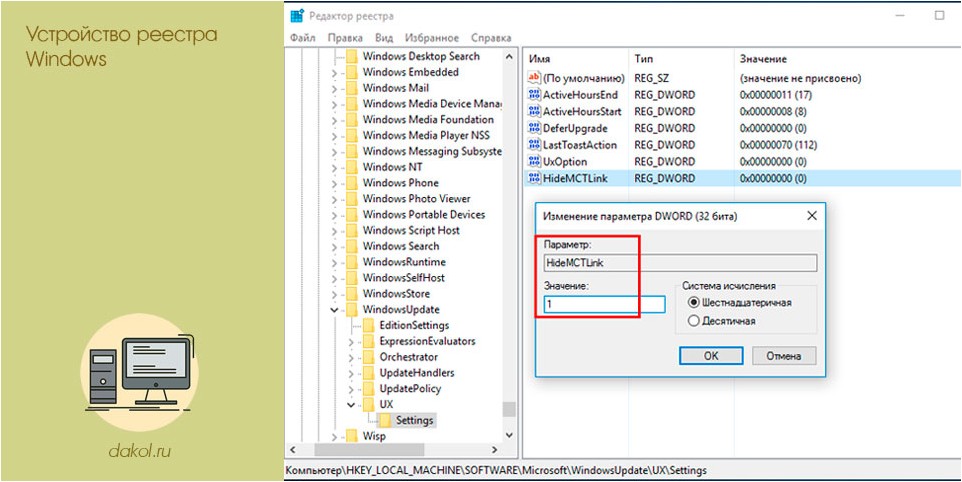Viewport: 962px width, 482px height.
Task: Click the Orchestrator folder icon
Action: (x=369, y=357)
